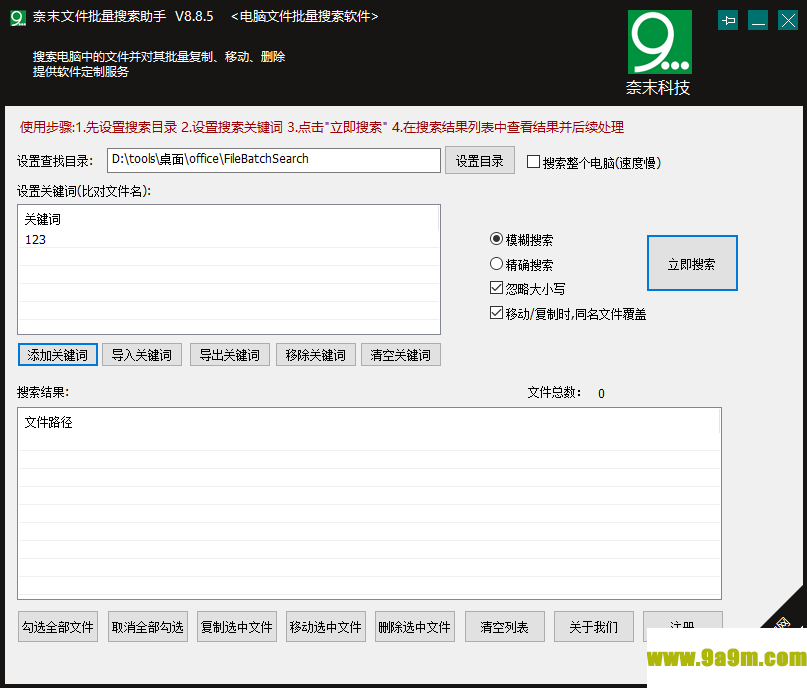The width and height of the screenshot is (807, 688).
Task: Click the pin window icon
Action: point(728,21)
